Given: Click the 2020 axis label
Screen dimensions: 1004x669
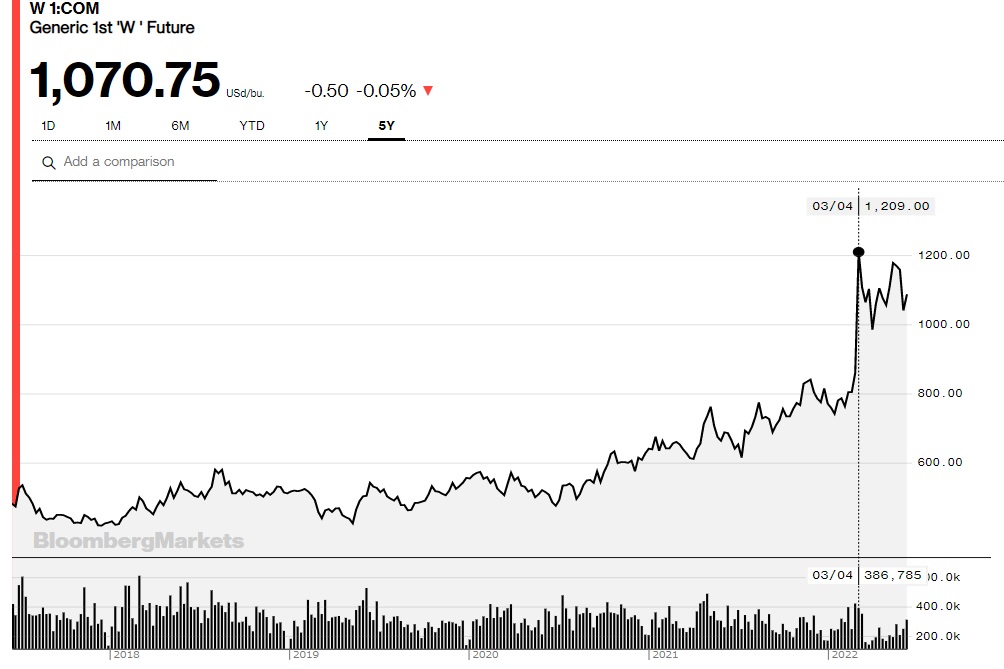Looking at the screenshot, I should coord(484,655).
